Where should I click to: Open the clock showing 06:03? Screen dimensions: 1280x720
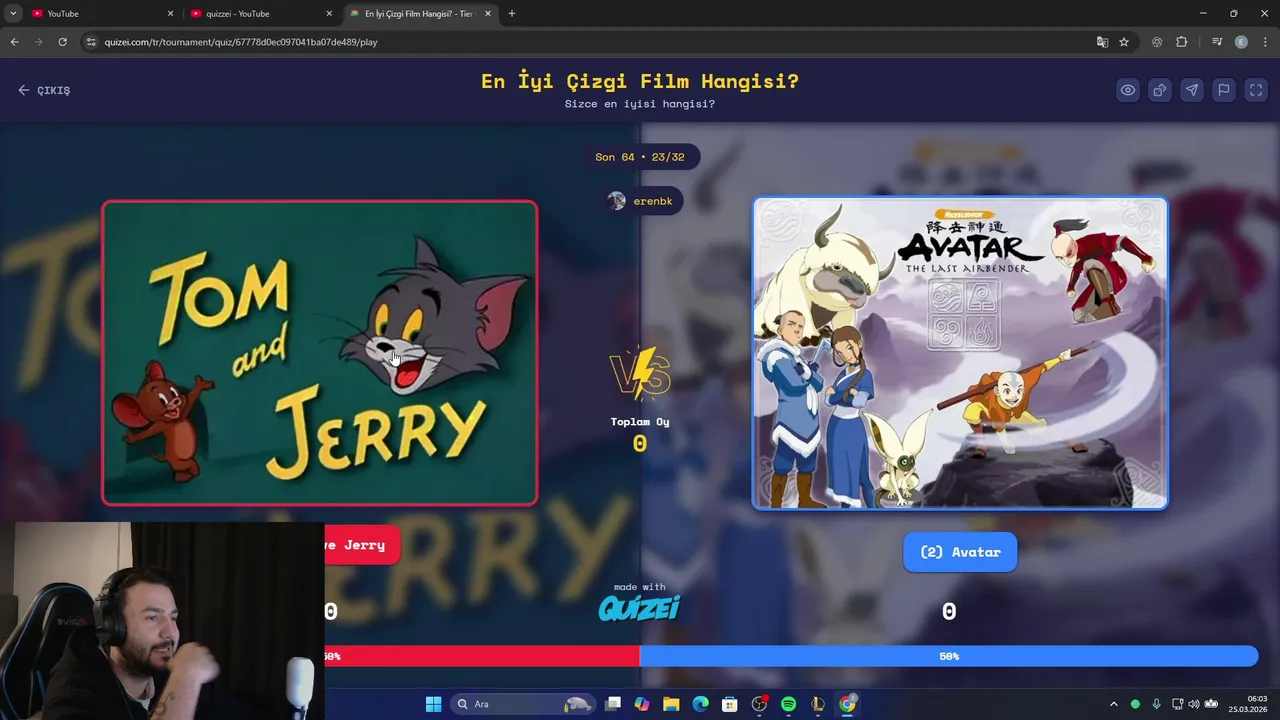tap(1248, 704)
